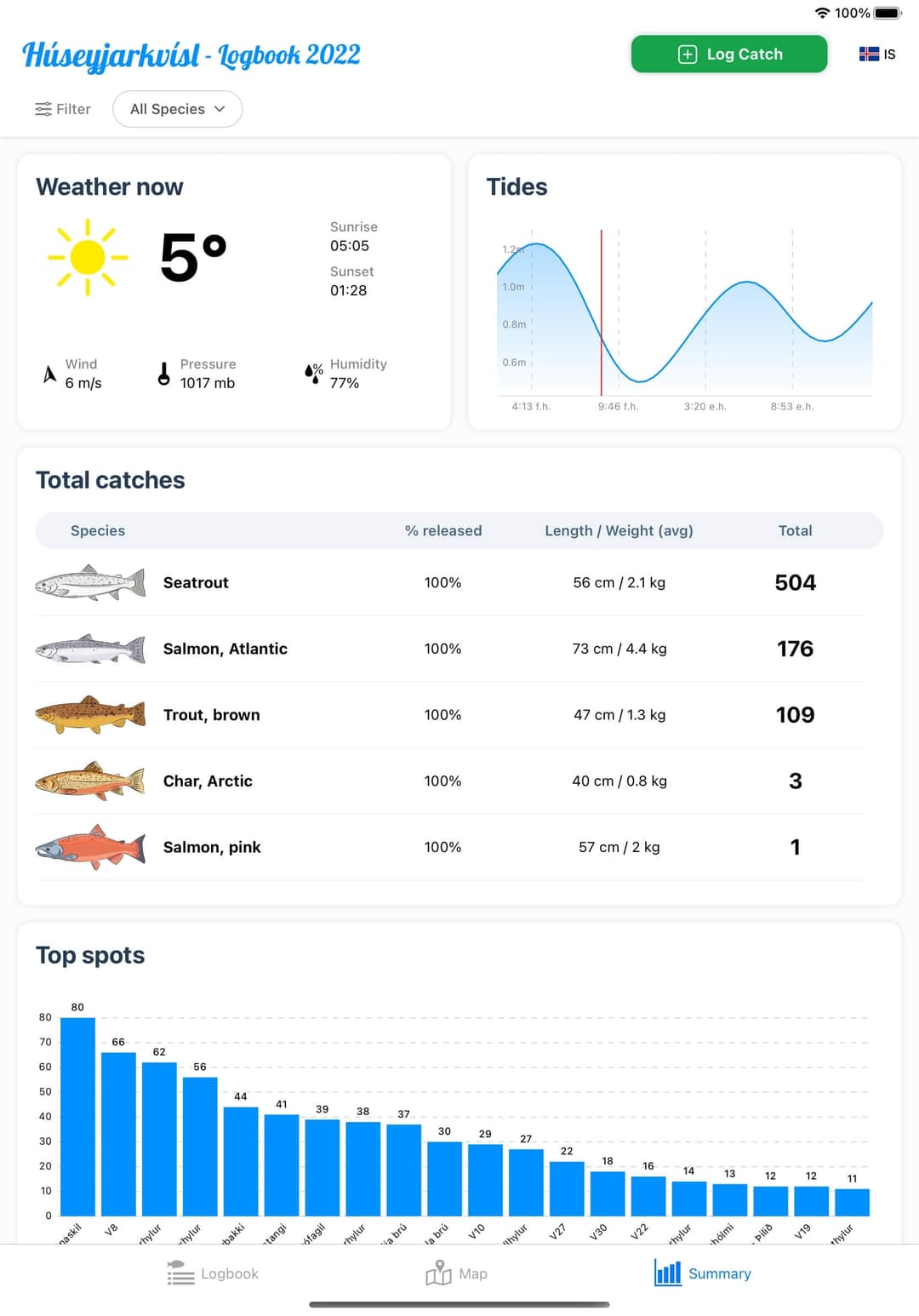This screenshot has height=1316, width=919.
Task: Select the Seatrout fish image
Action: 90,583
